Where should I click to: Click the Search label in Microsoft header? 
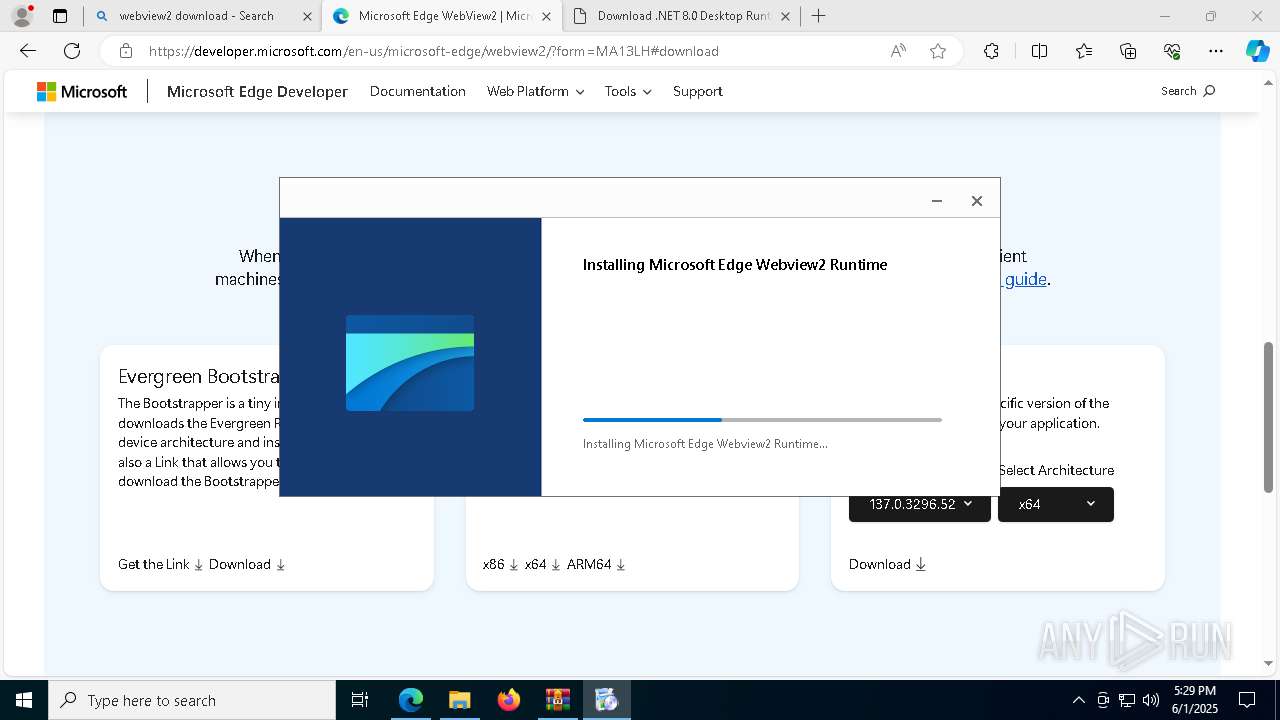1179,91
